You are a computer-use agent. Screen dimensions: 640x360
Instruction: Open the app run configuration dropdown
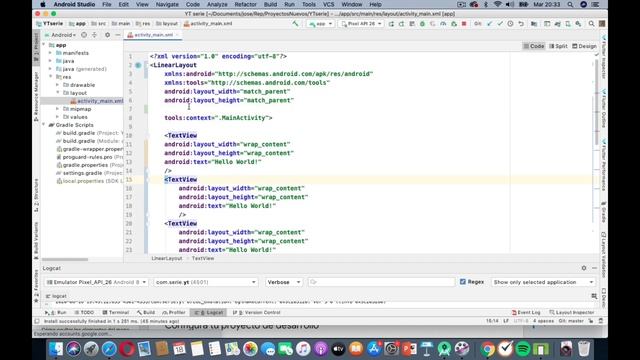(x=320, y=24)
